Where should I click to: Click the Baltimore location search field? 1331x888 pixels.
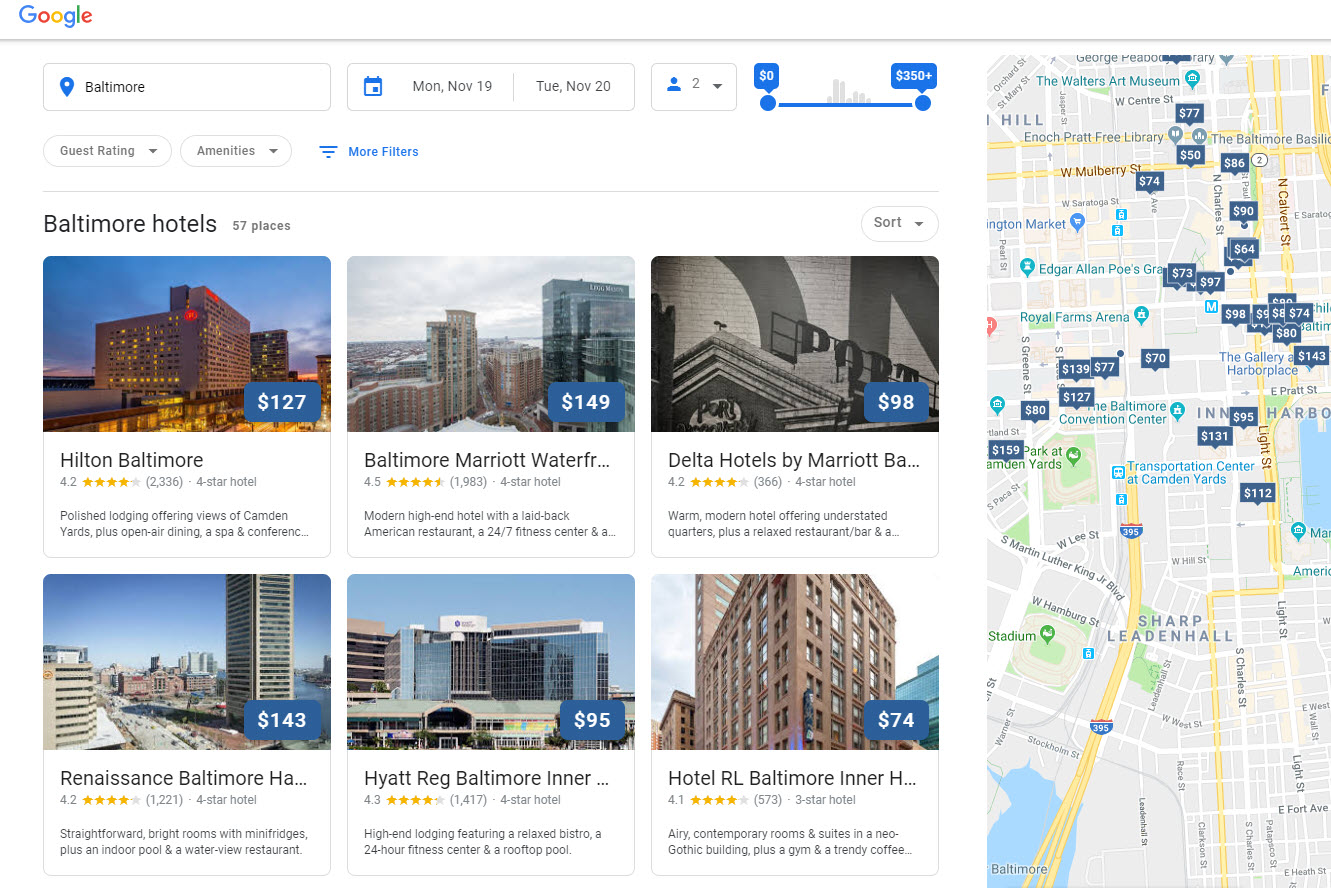coord(200,87)
